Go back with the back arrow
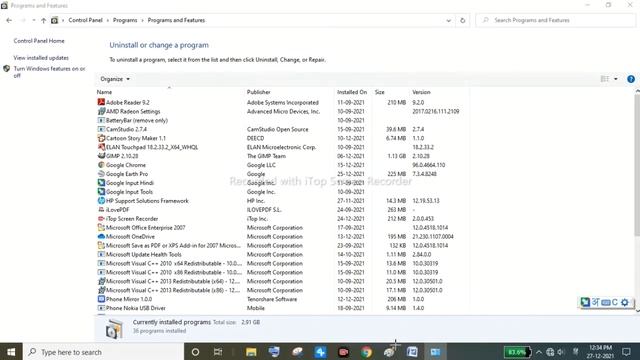 [x=9, y=20]
